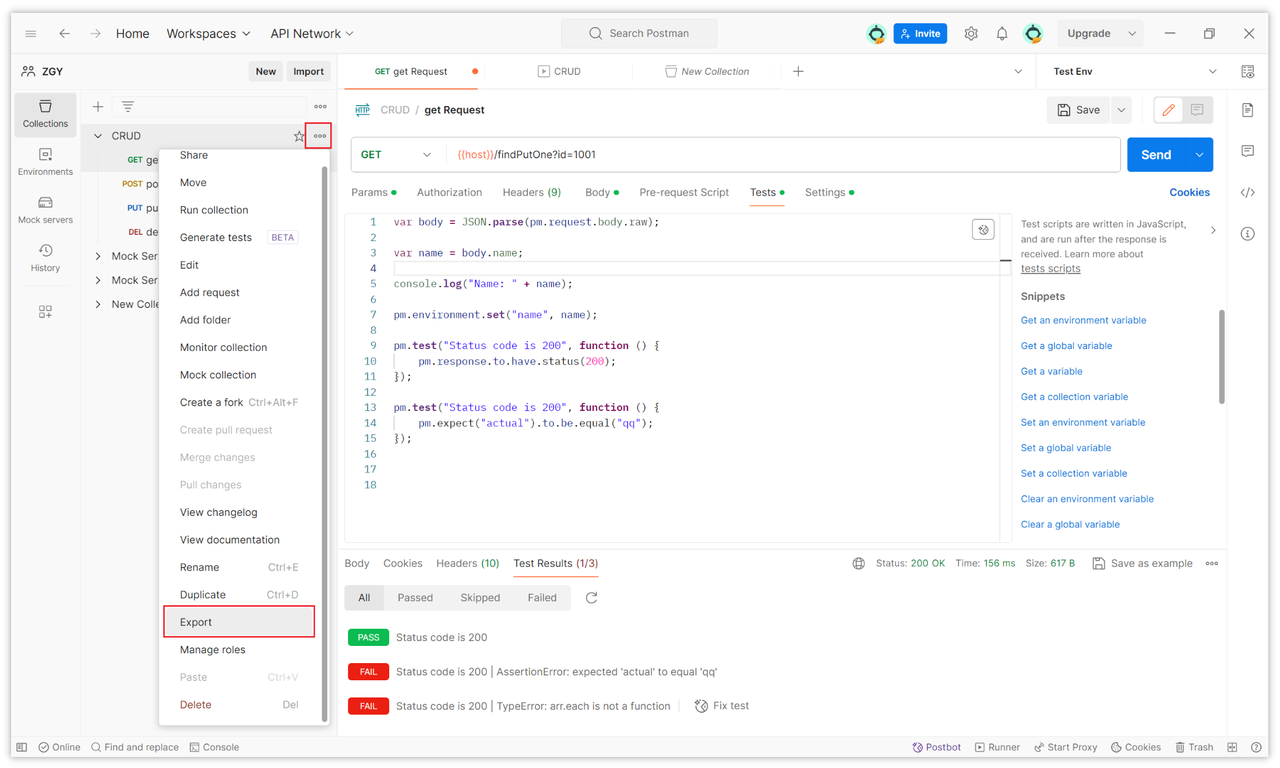
Task: Open the Test Env environment selector
Action: click(x=1134, y=72)
